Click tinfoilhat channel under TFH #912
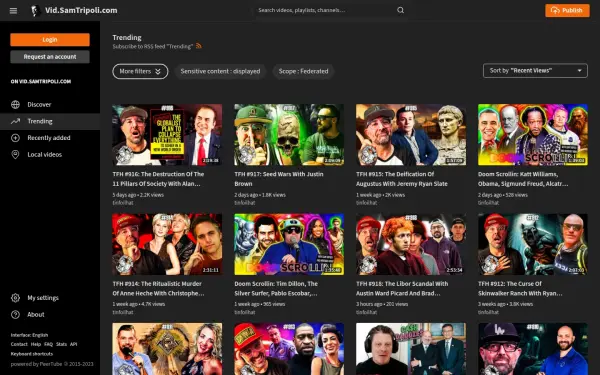The image size is (600, 375). [x=488, y=312]
